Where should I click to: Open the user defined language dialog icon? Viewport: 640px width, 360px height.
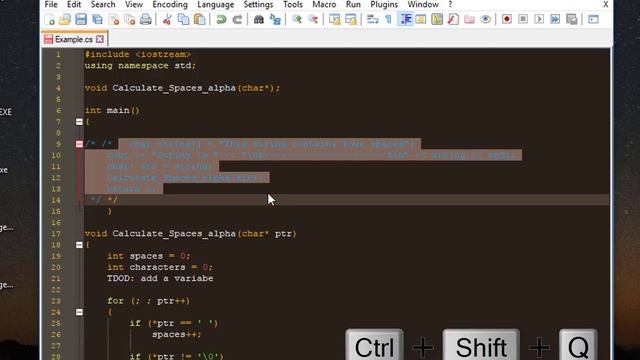[x=421, y=19]
